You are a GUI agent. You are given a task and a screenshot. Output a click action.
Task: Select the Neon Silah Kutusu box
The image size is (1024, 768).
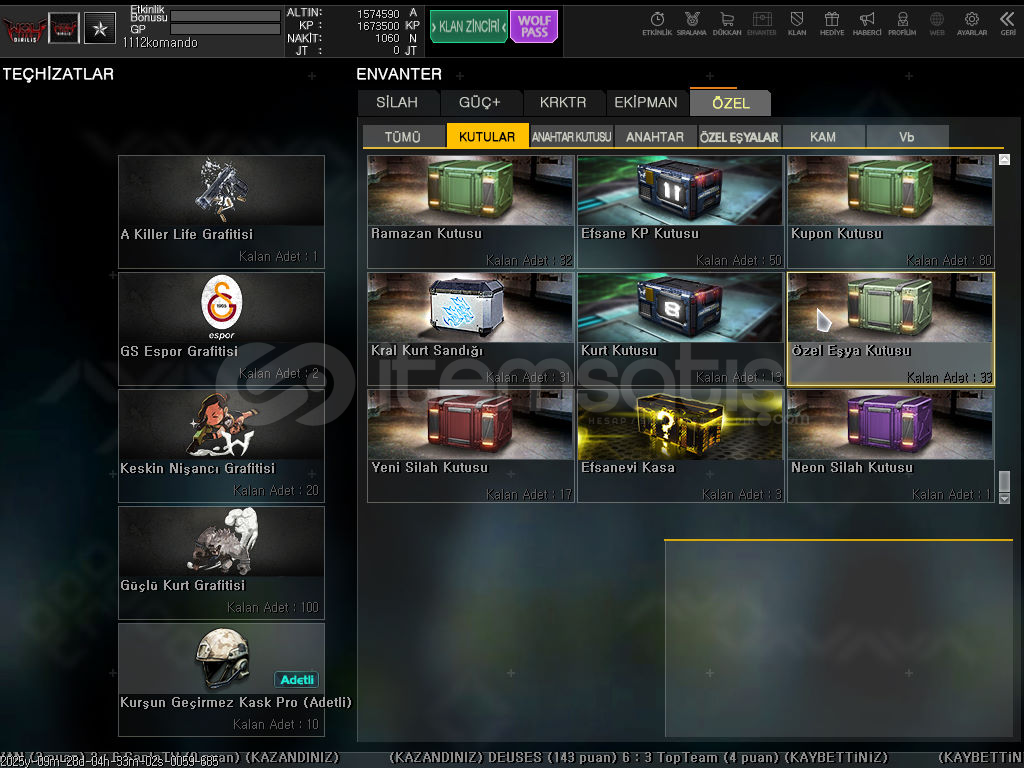891,446
